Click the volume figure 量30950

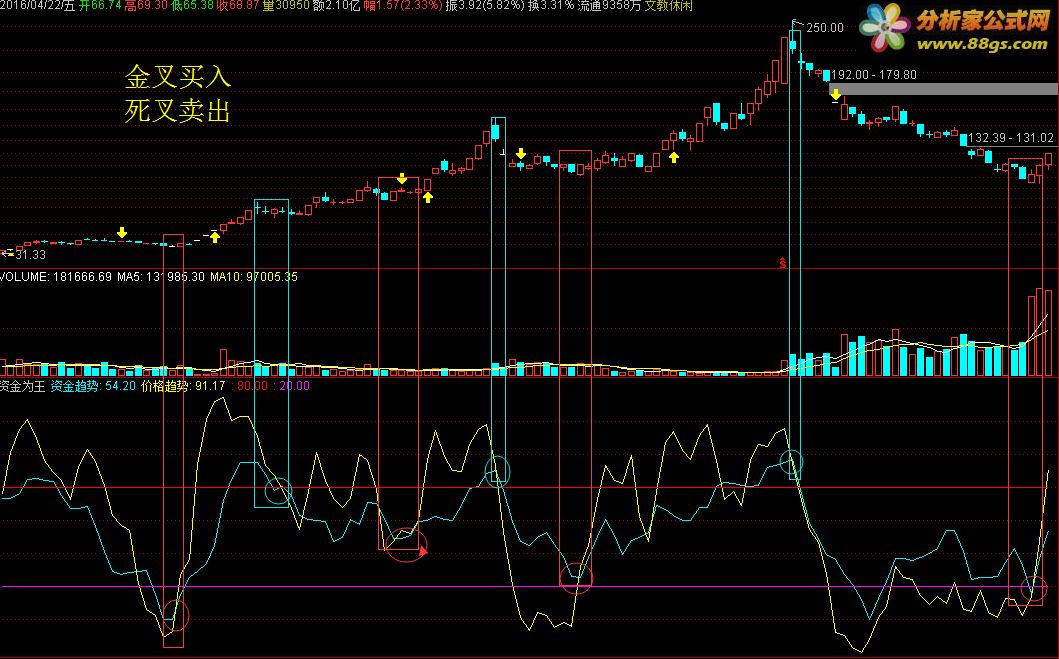[286, 5]
